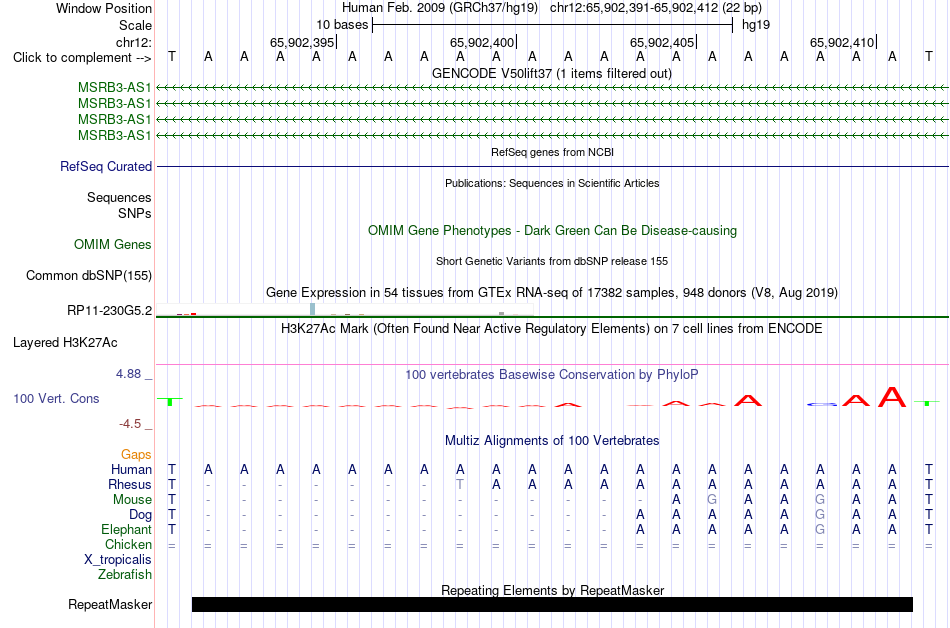Click the chr12: base position label
Image resolution: width=950 pixels, height=628 pixels.
[134, 42]
